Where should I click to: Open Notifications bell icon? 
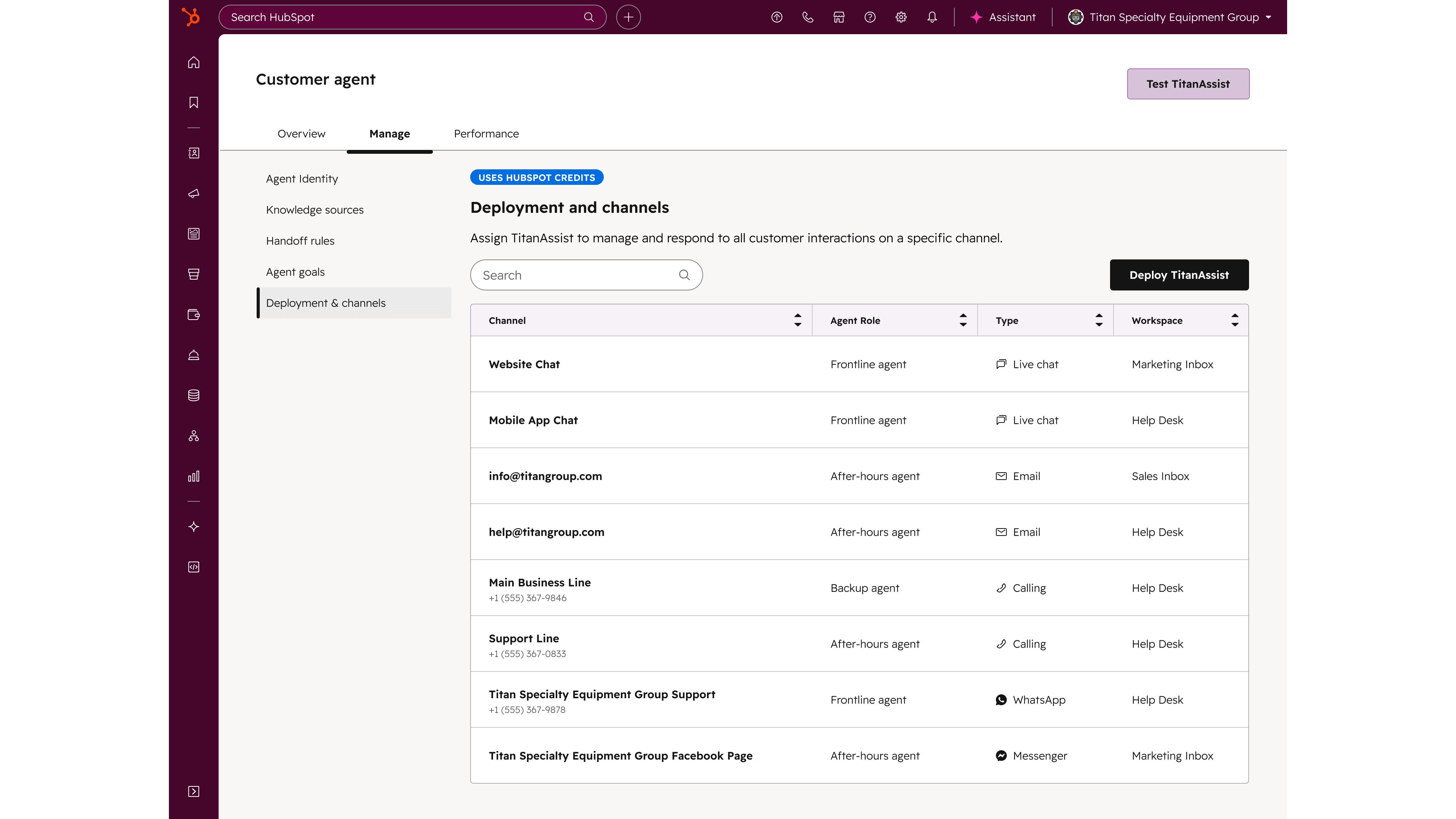932,17
